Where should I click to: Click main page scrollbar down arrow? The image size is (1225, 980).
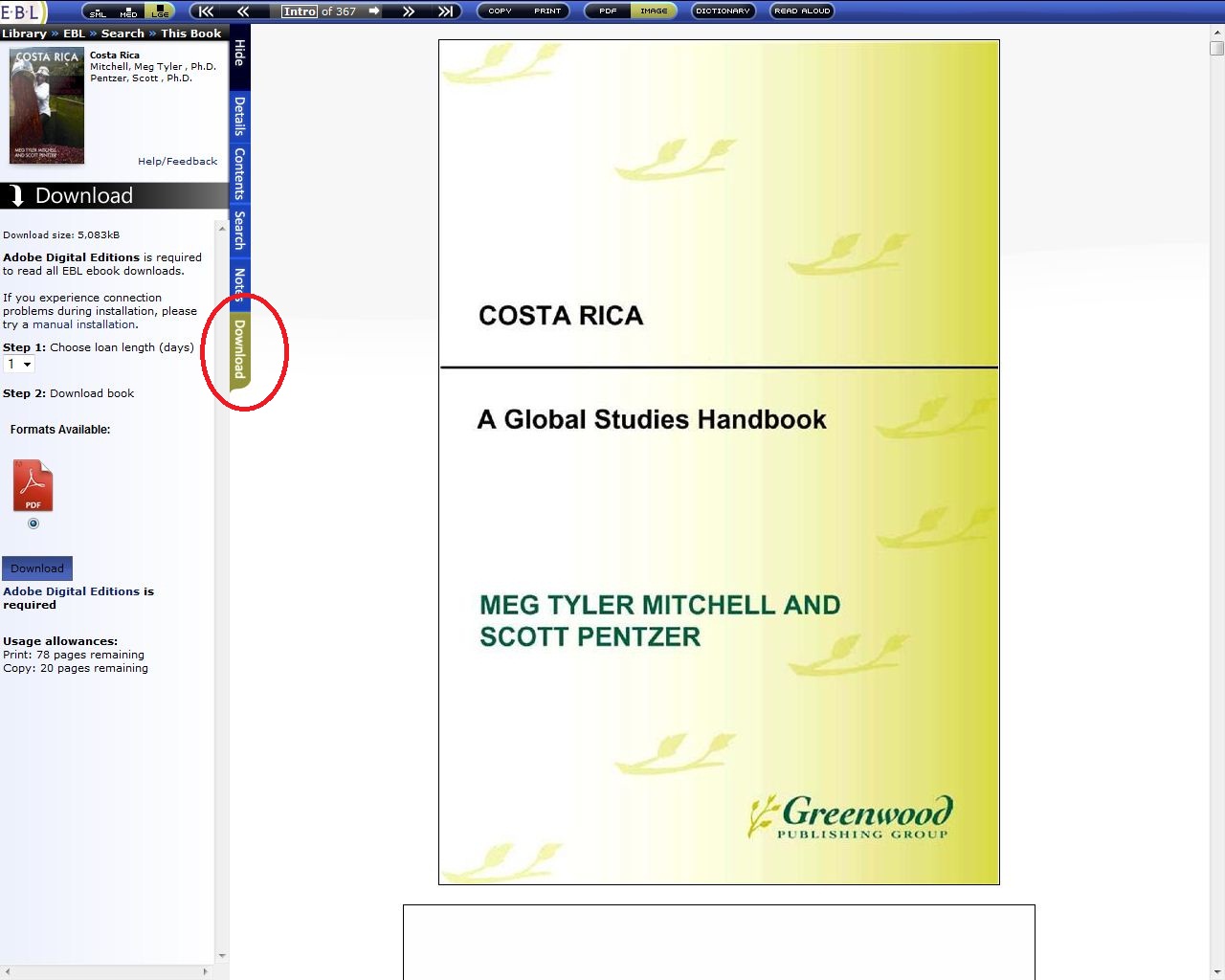1217,972
